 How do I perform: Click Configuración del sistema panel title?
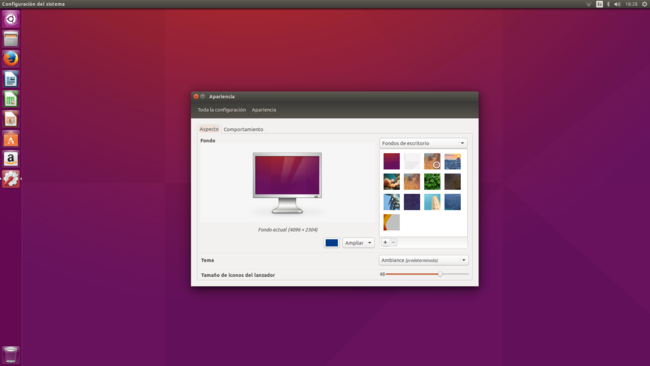click(33, 4)
